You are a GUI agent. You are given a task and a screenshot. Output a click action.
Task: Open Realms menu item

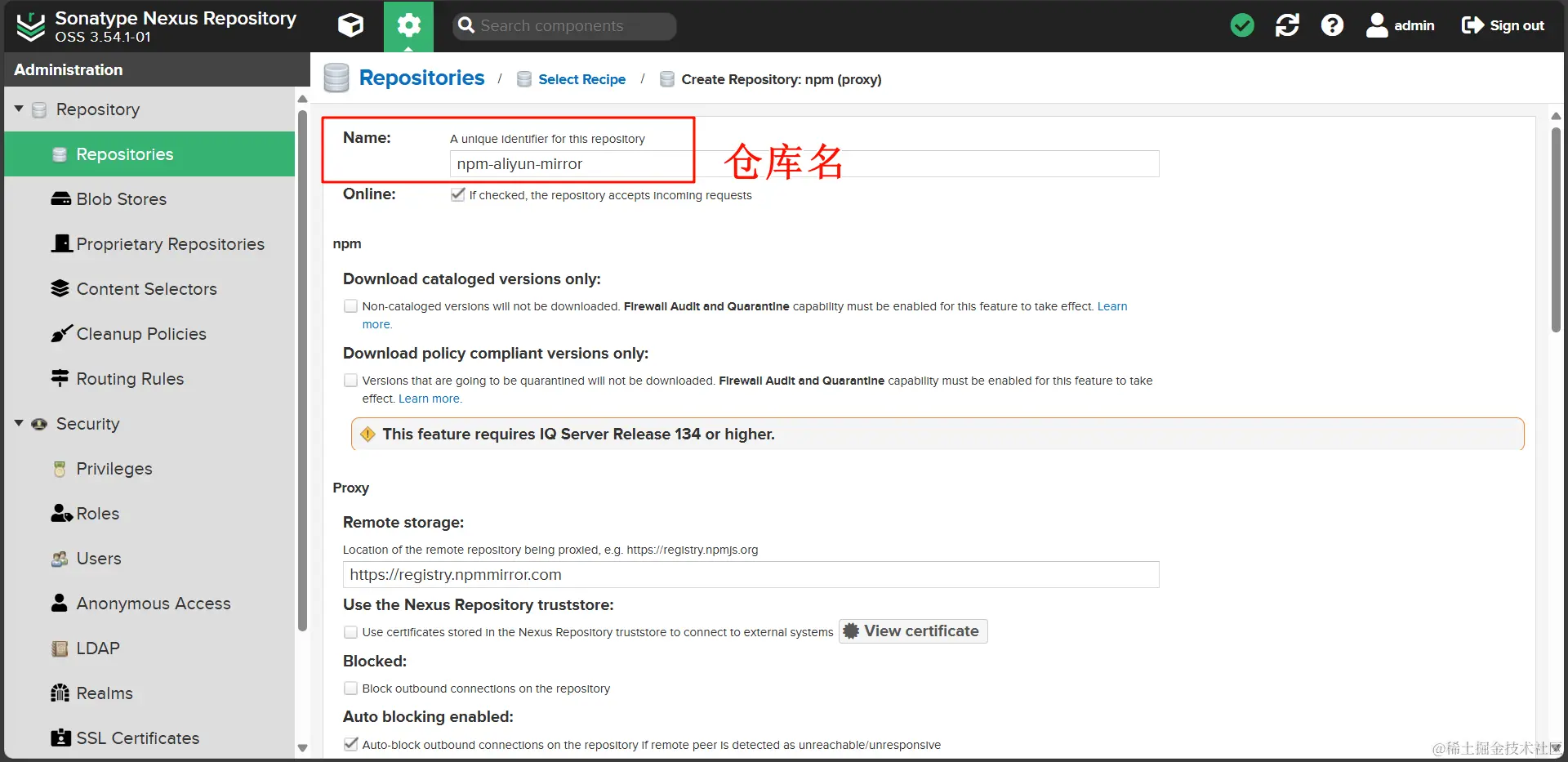[149, 693]
